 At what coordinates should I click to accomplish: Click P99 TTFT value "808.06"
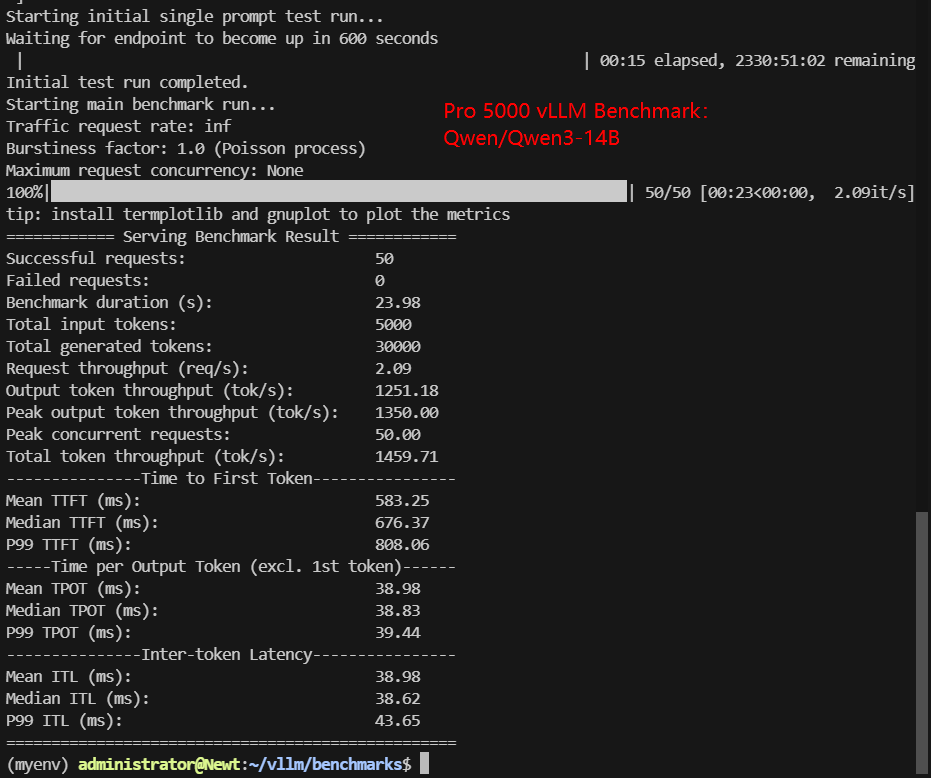(402, 544)
